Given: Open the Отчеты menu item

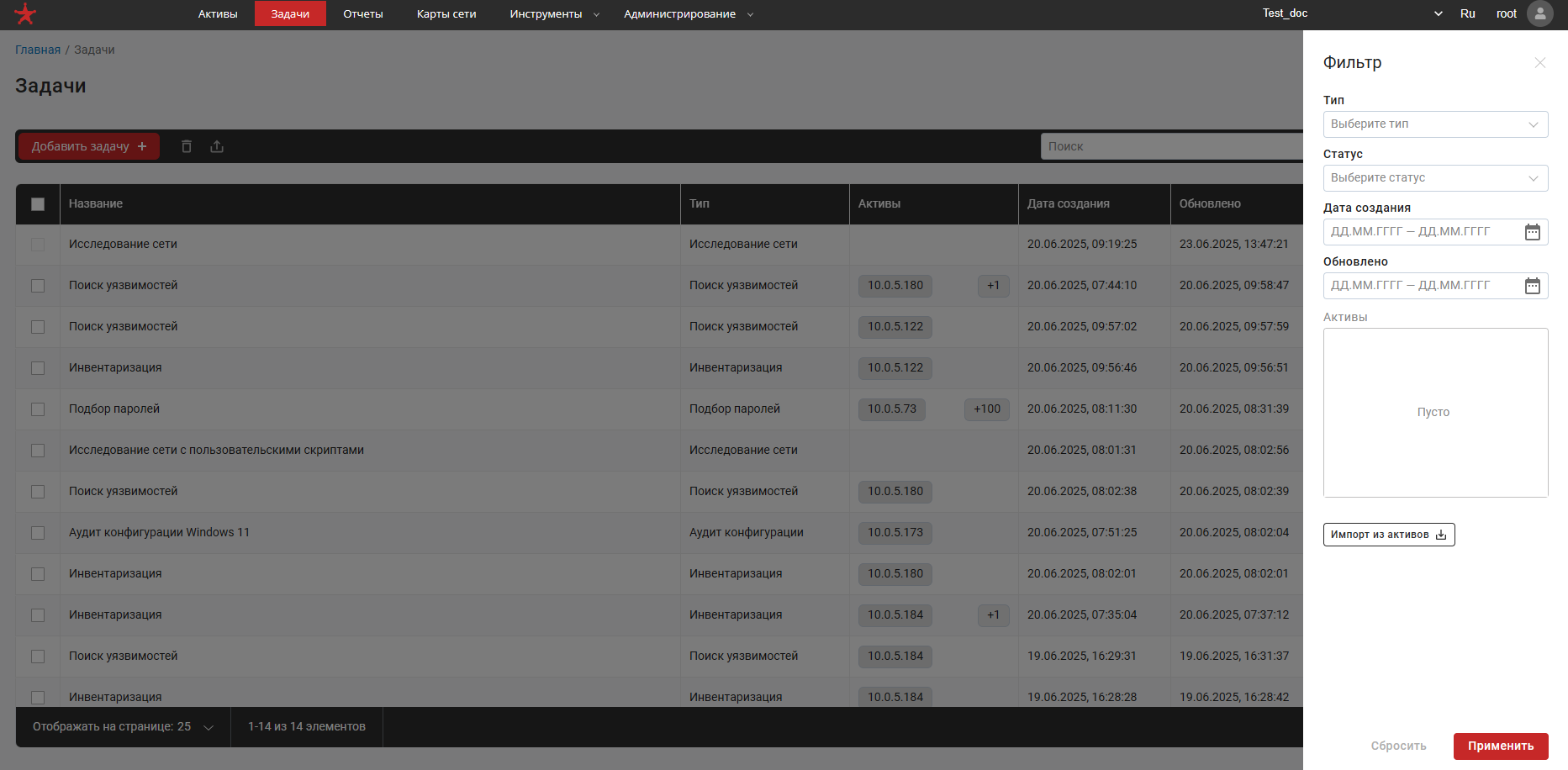Looking at the screenshot, I should pyautogui.click(x=362, y=13).
